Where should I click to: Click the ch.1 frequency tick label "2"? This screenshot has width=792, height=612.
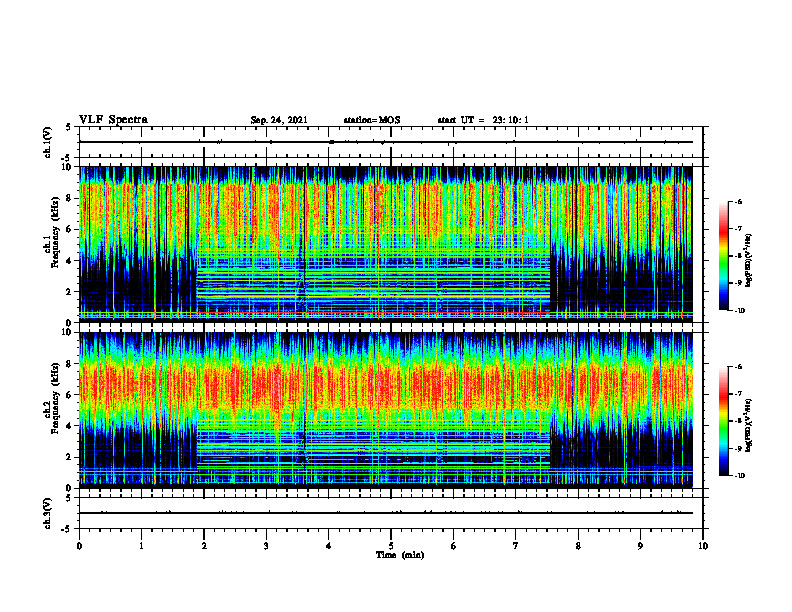tap(70, 292)
